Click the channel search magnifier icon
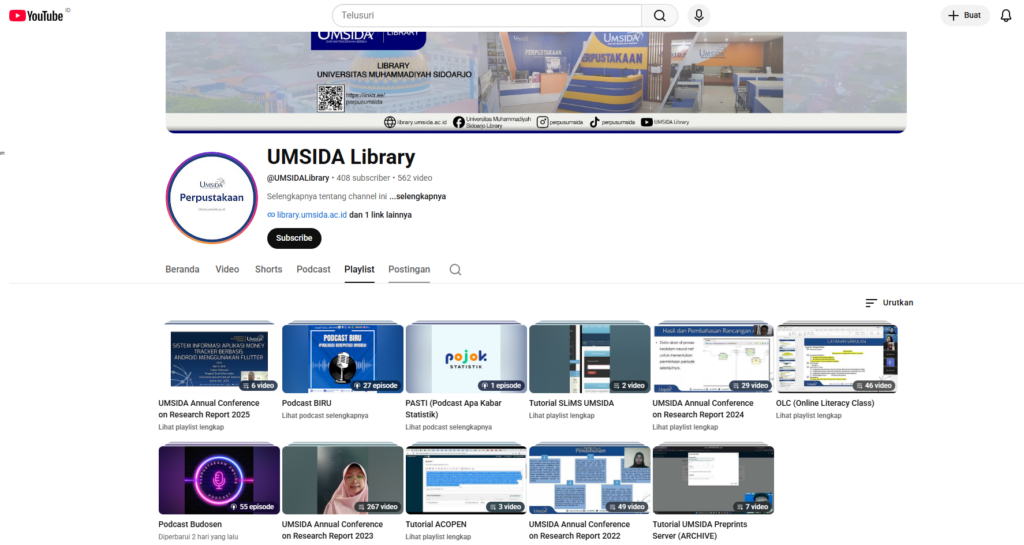Screen dimensions: 1024x545 coord(455,270)
